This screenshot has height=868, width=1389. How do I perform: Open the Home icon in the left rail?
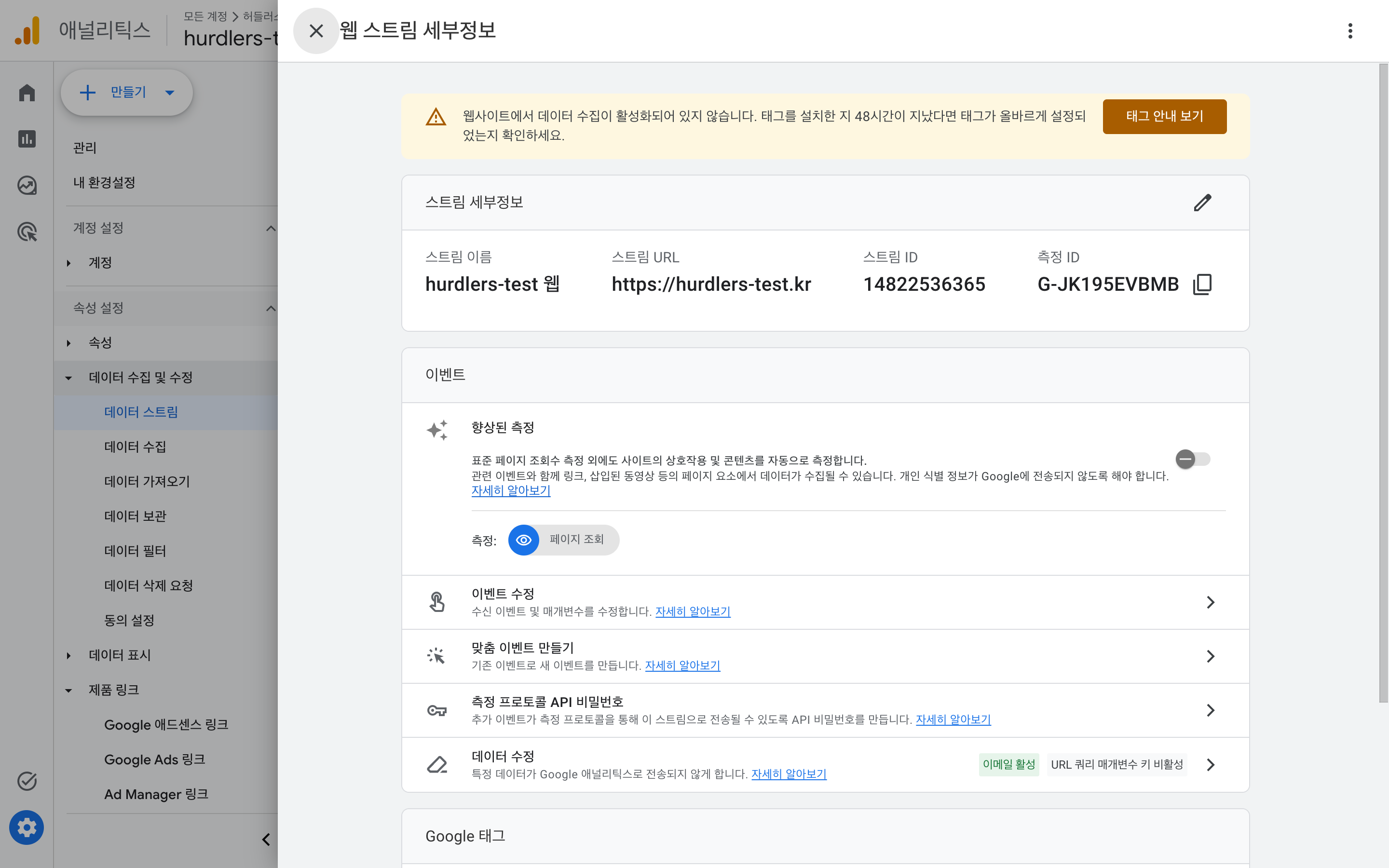click(x=27, y=93)
